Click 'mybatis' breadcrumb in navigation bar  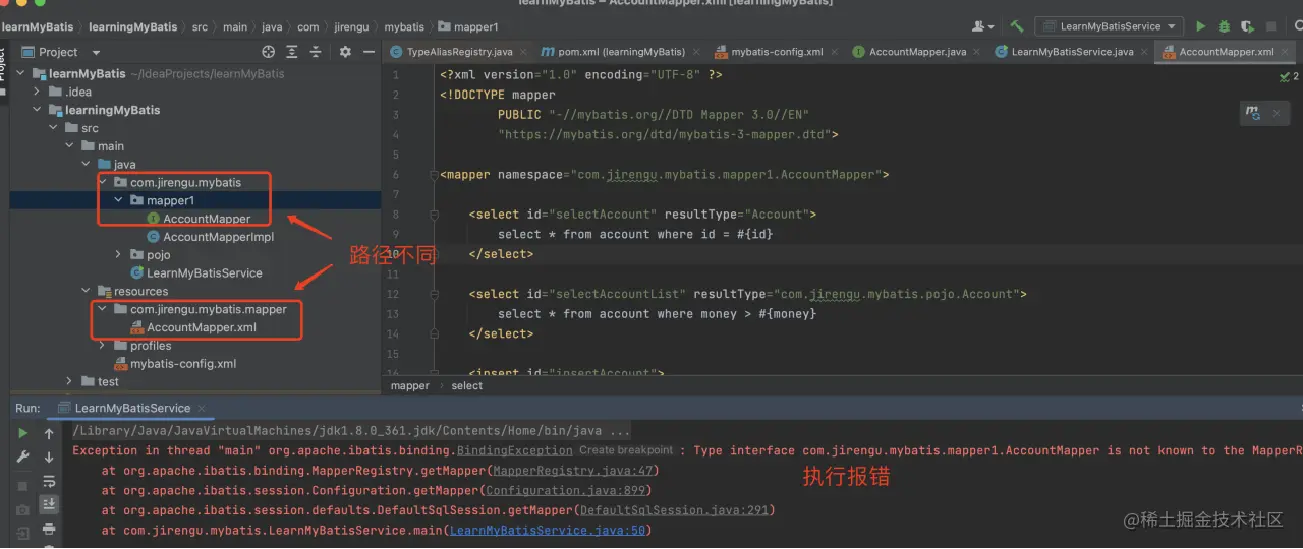[x=404, y=27]
